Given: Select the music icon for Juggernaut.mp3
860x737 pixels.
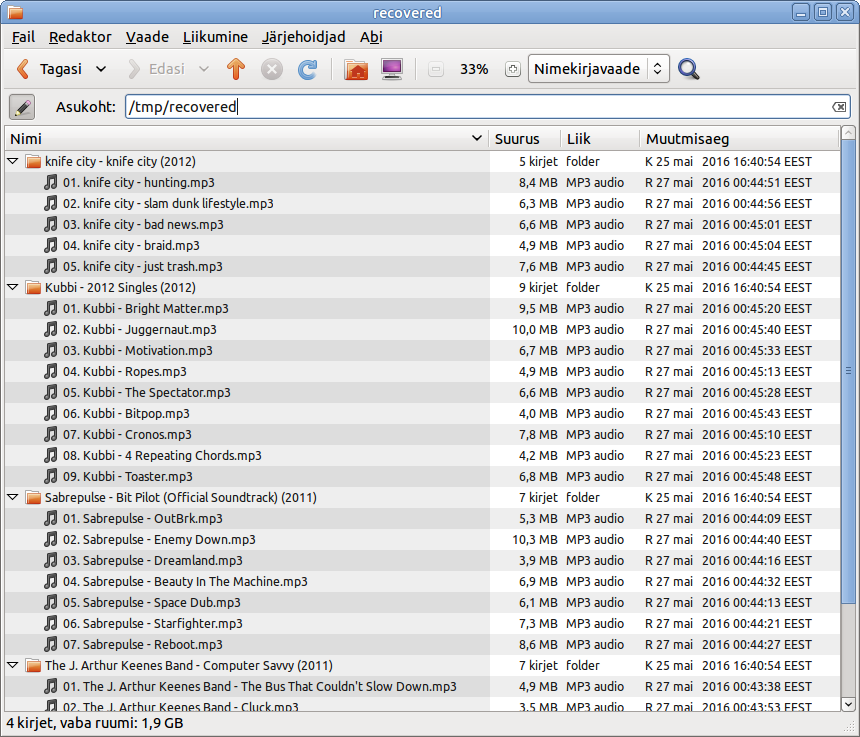Looking at the screenshot, I should pos(50,330).
